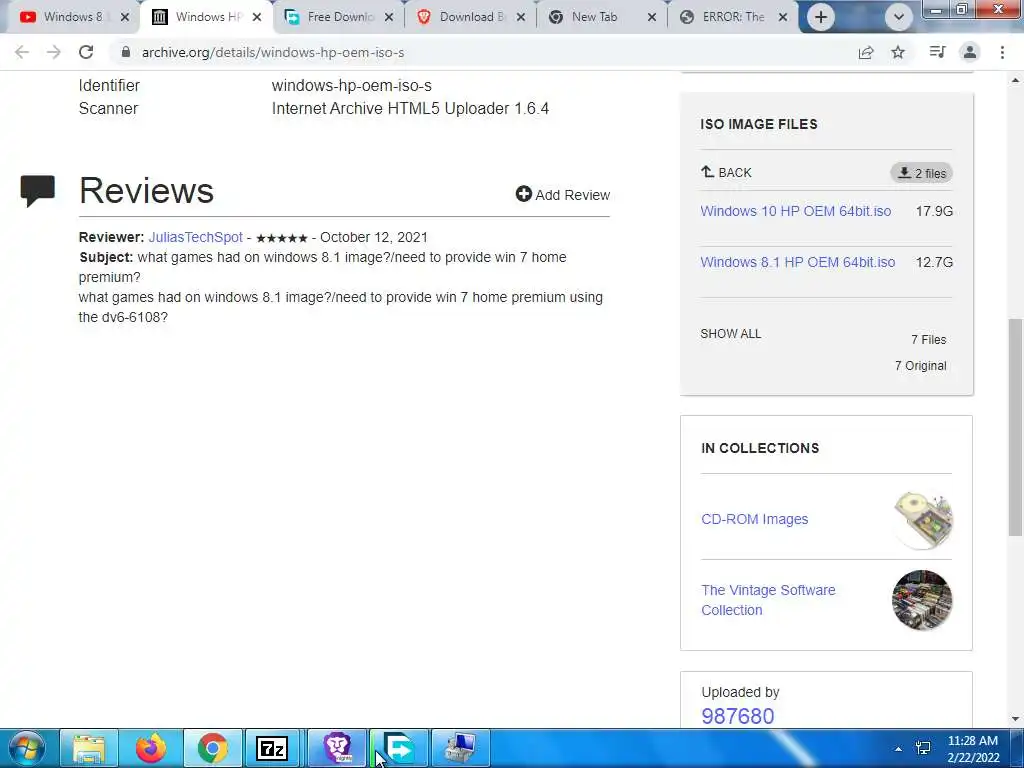Image resolution: width=1024 pixels, height=768 pixels.
Task: Click the Reviews speech bubble icon
Action: point(37,191)
